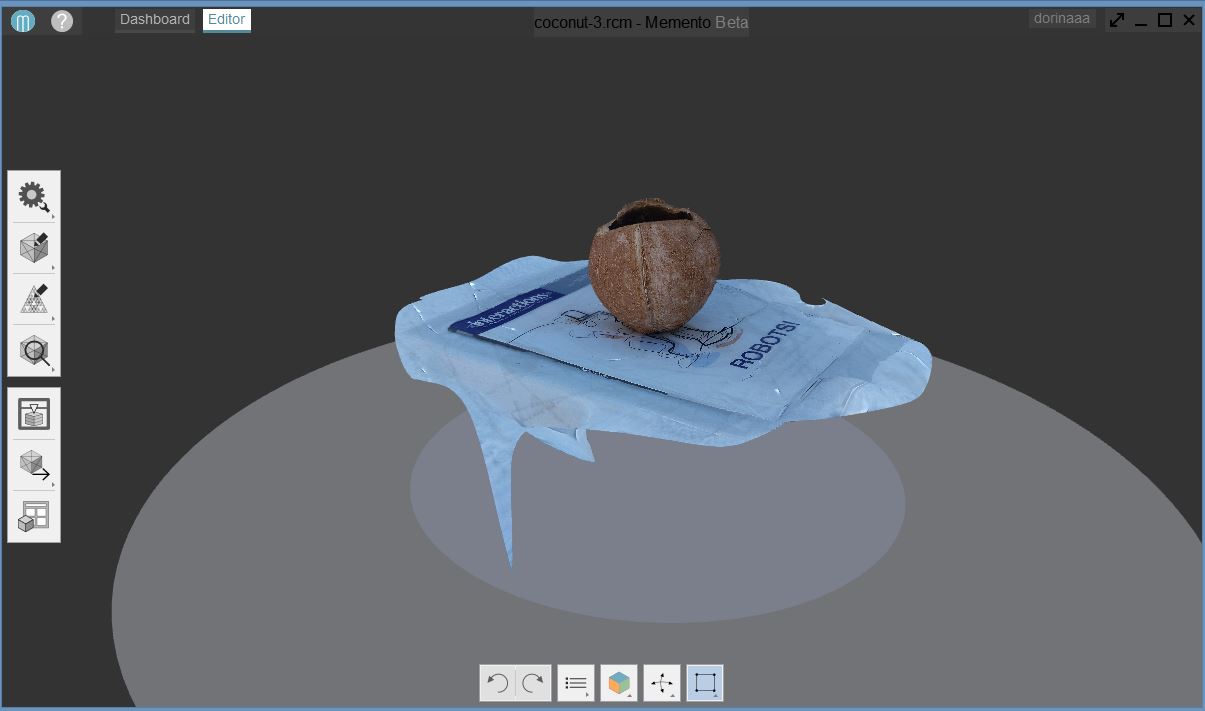Click the coconut 3D model in viewport

[x=653, y=265]
